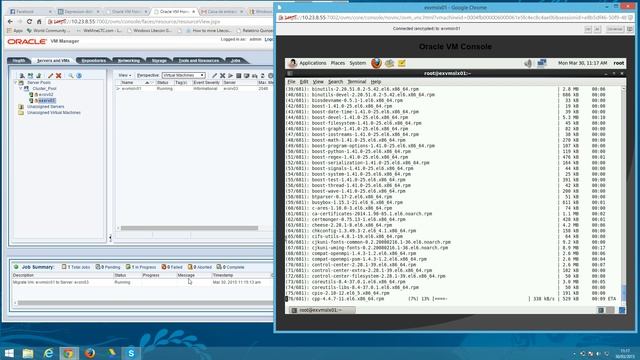Click the Create Server Pool icon
The image size is (640, 360).
tap(30, 76)
